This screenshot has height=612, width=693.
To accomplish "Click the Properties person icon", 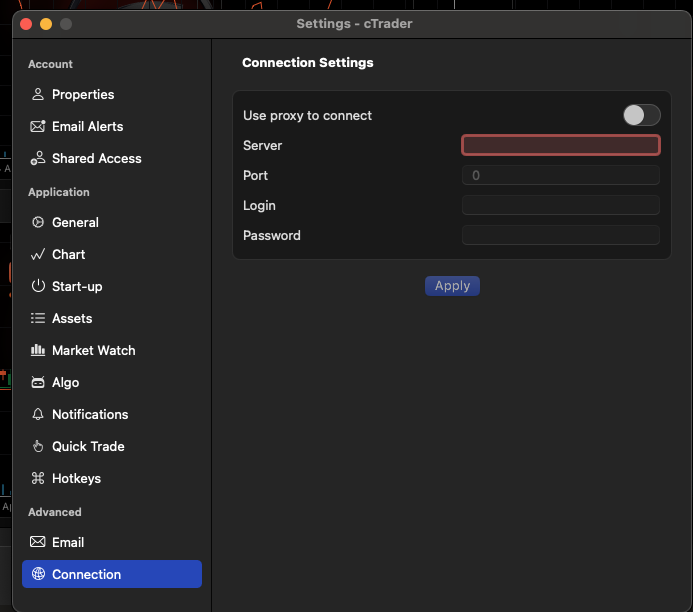I will pyautogui.click(x=38, y=94).
